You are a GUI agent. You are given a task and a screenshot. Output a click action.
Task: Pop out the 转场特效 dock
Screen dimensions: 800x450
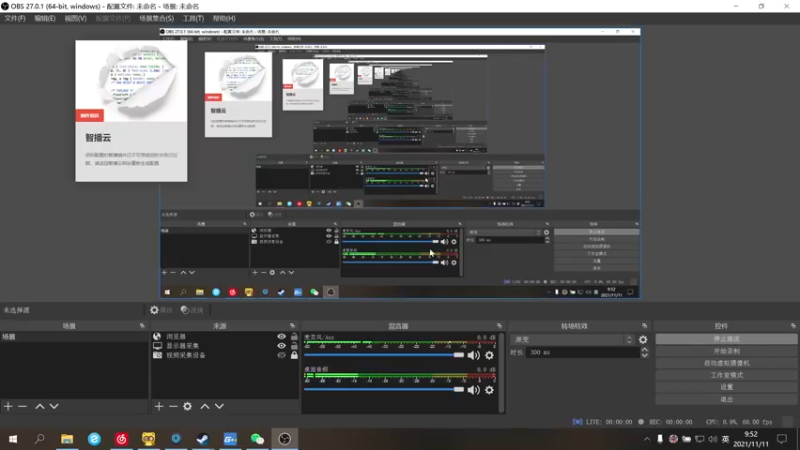644,326
